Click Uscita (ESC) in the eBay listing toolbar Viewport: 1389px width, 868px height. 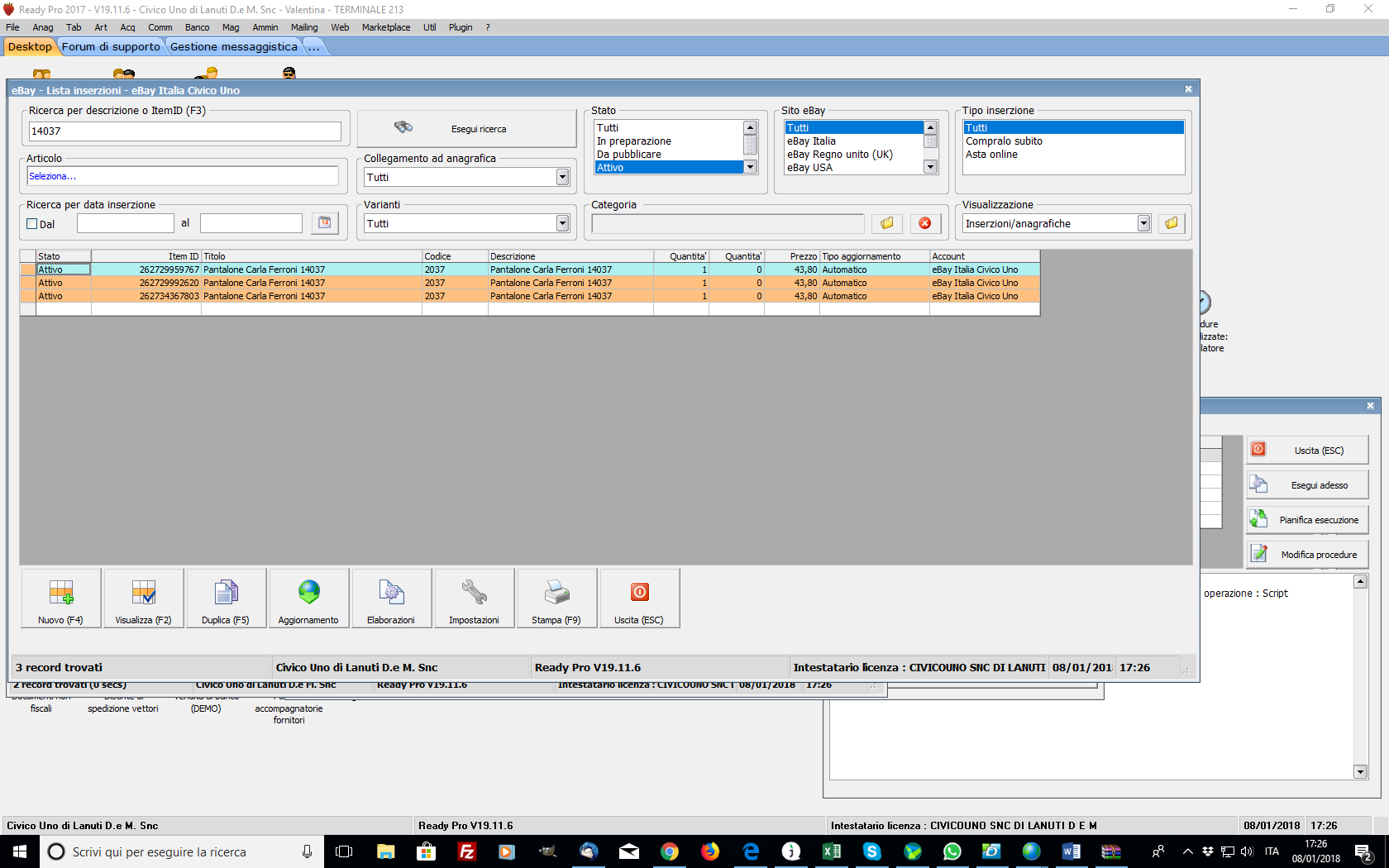[639, 598]
